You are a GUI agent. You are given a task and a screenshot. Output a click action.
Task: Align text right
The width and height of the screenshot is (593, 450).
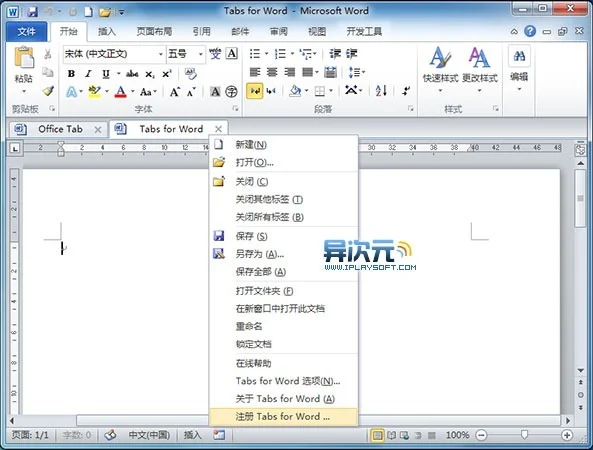point(289,72)
